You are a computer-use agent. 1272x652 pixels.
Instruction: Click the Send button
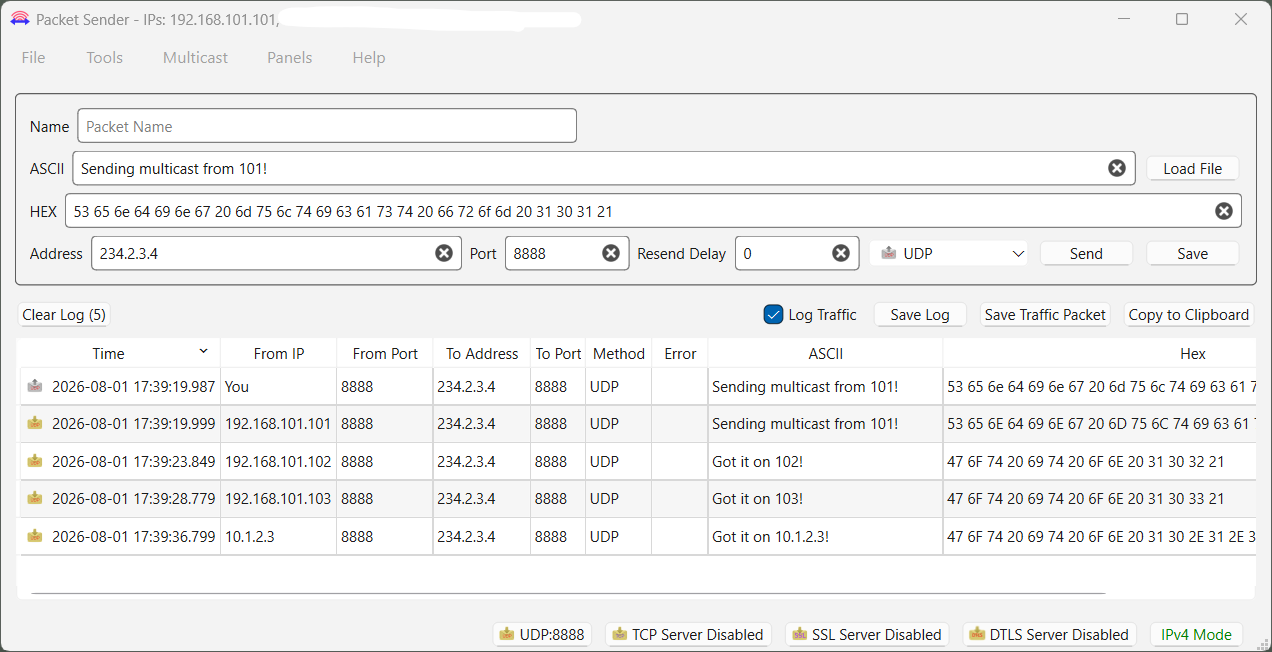pos(1086,253)
